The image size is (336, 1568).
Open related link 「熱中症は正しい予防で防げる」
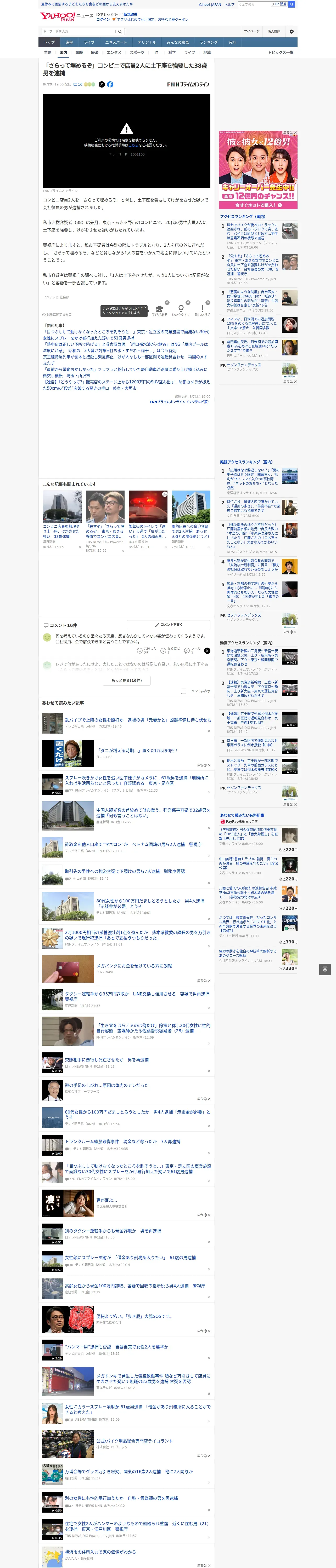click(125, 347)
